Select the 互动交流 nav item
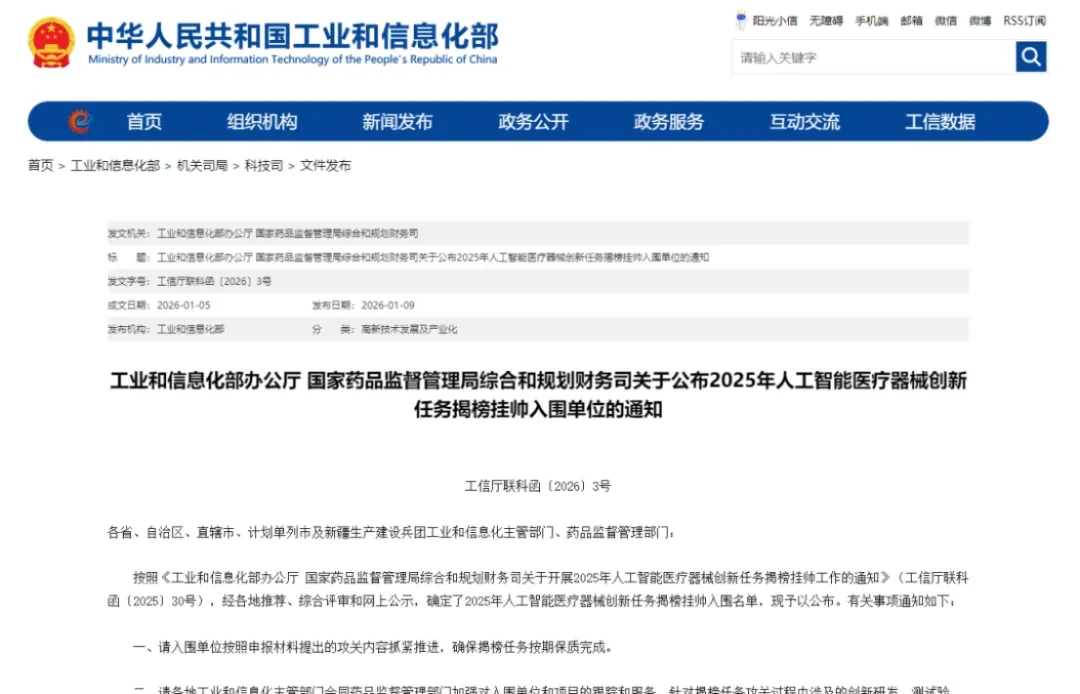This screenshot has width=1080, height=694. [x=804, y=122]
